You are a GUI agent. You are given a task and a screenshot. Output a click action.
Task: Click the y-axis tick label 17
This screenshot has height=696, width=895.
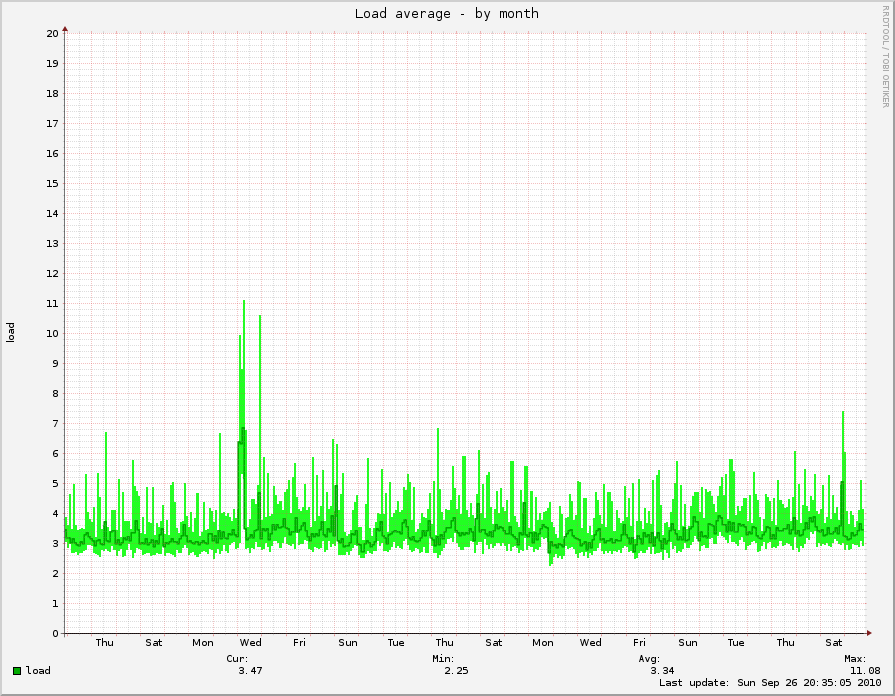[53, 123]
